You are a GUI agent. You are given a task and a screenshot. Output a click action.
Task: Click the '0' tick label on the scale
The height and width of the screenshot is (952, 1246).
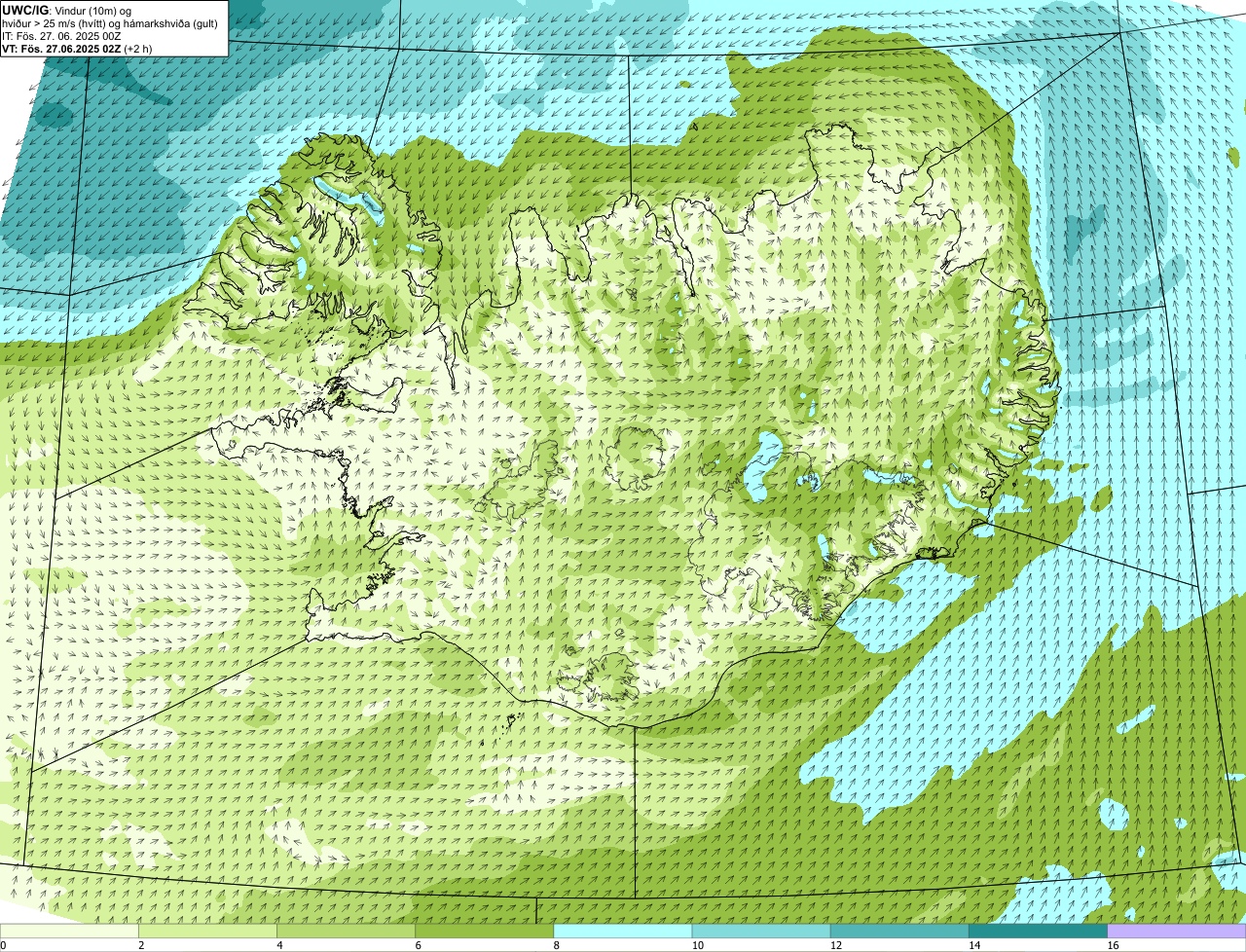coord(3,945)
